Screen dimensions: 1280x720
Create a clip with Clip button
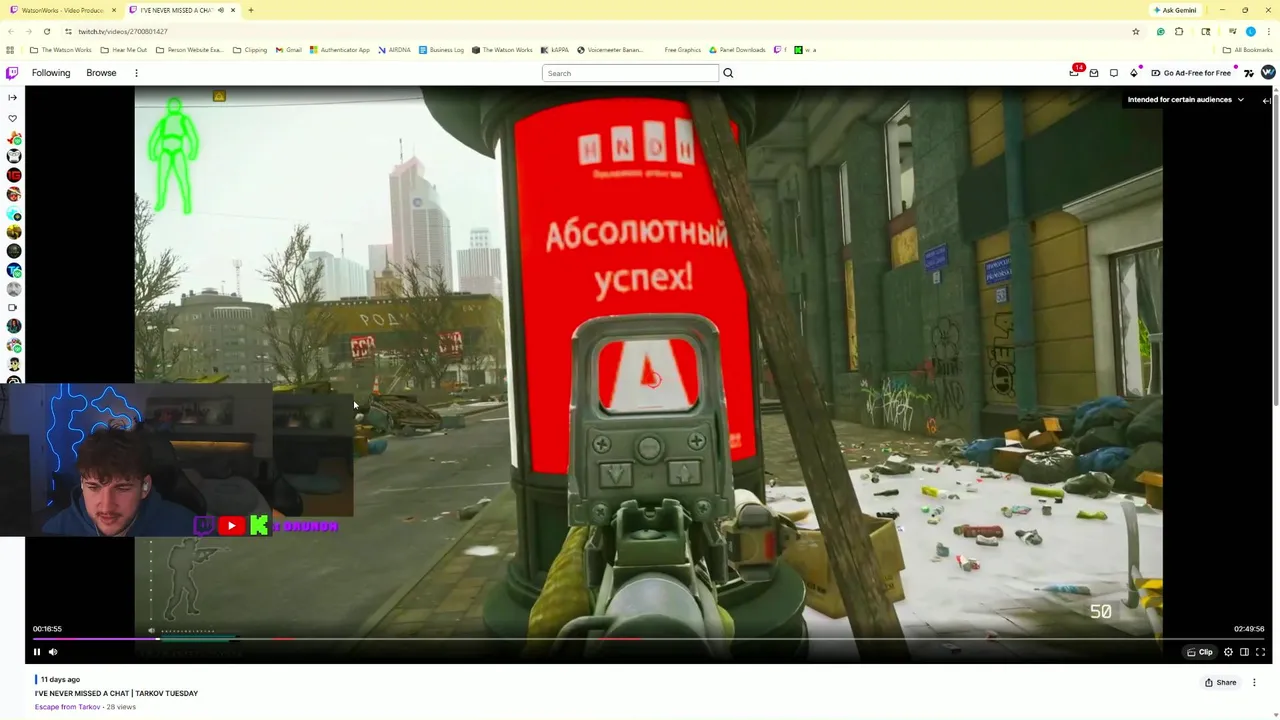(x=1200, y=652)
